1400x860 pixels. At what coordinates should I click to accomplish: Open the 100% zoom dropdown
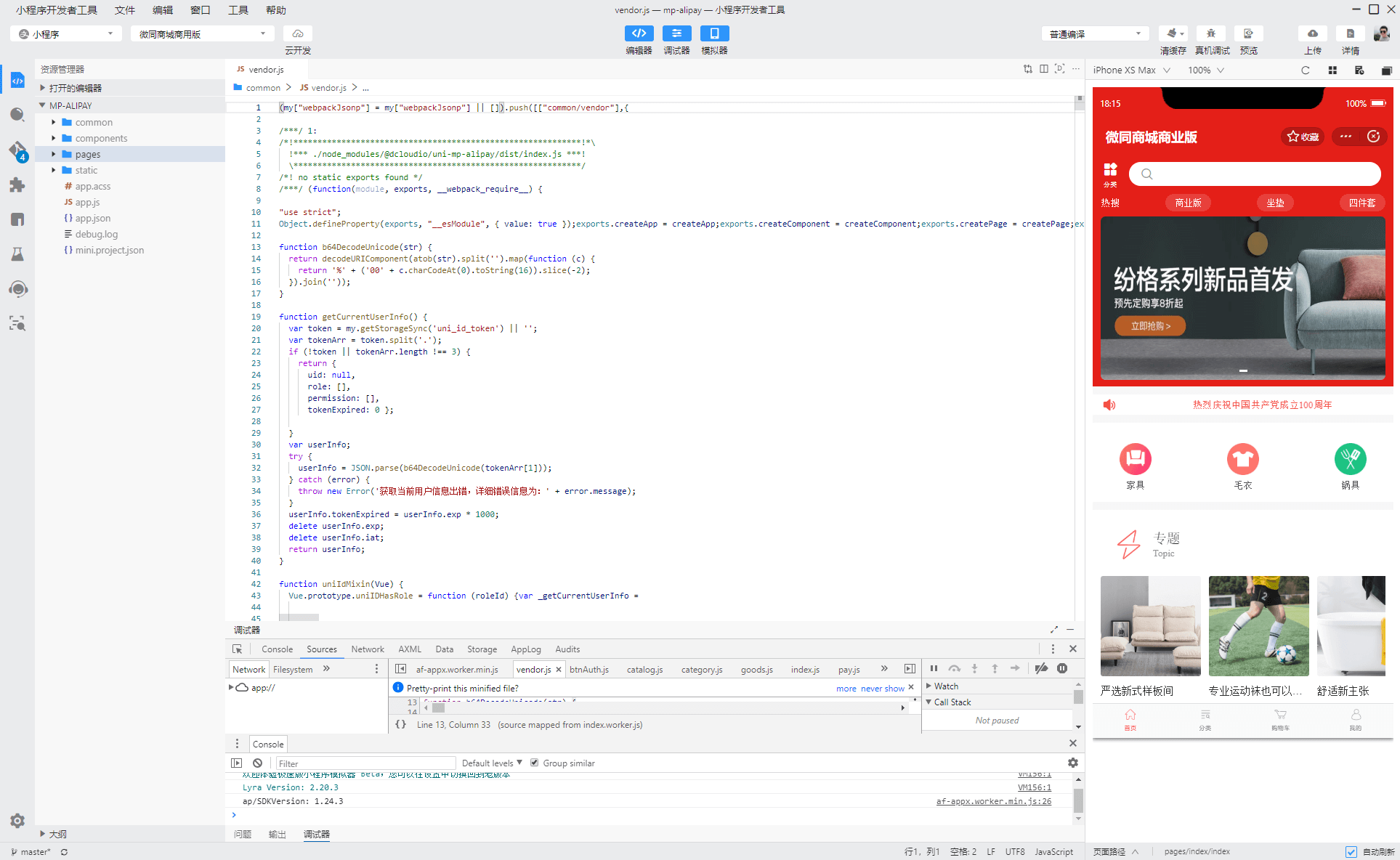1206,70
